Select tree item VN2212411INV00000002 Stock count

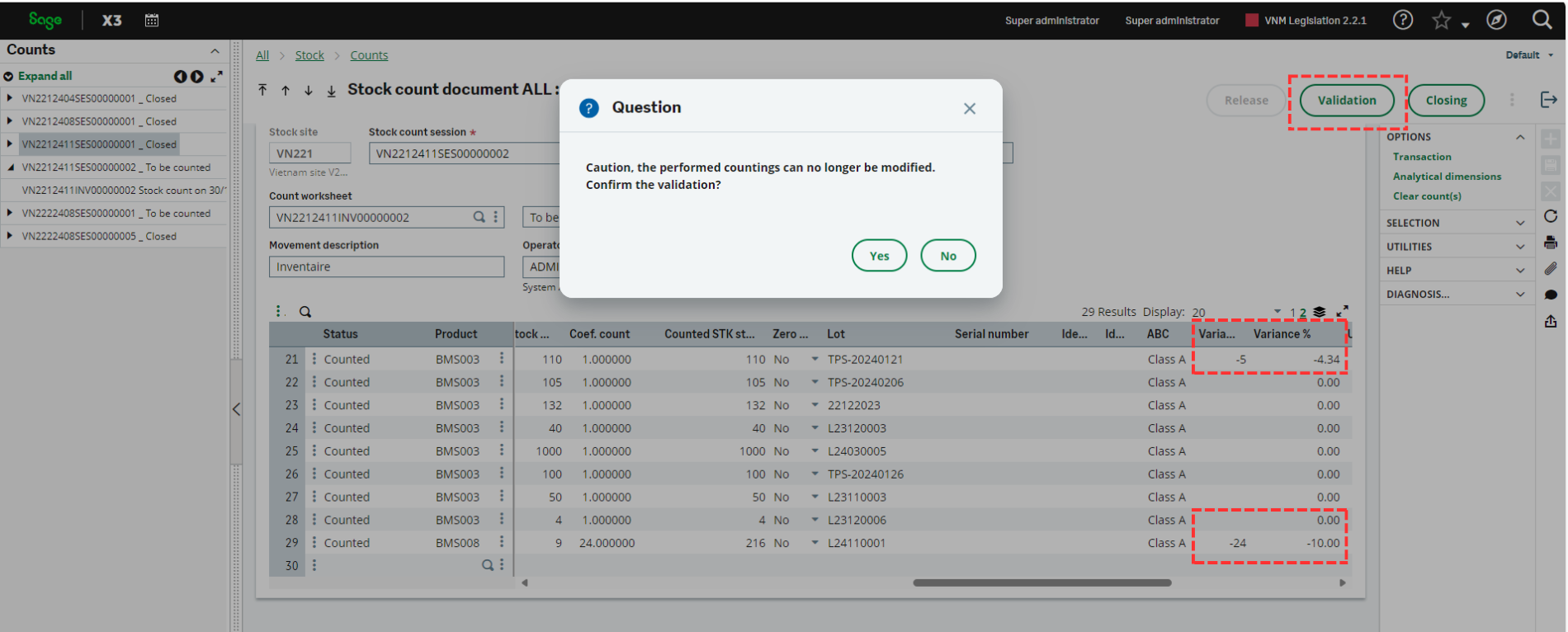point(124,190)
